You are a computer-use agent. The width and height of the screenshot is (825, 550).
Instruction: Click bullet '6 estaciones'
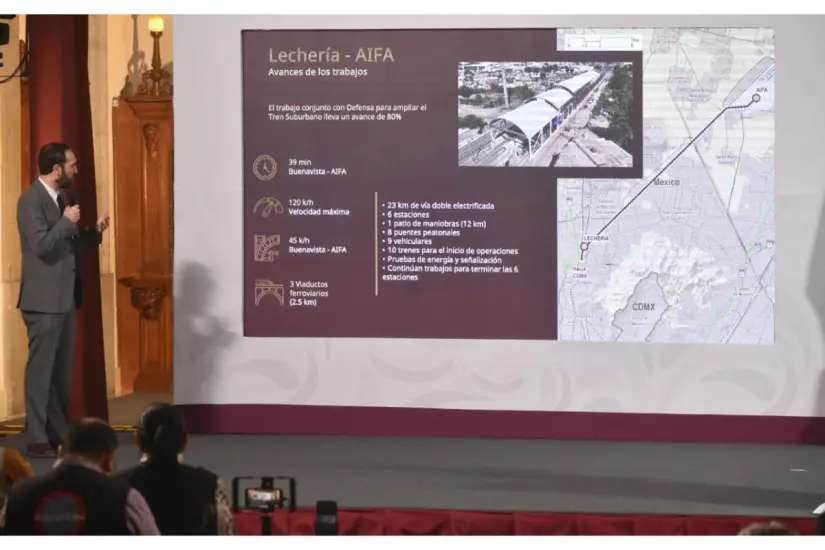pyautogui.click(x=406, y=215)
